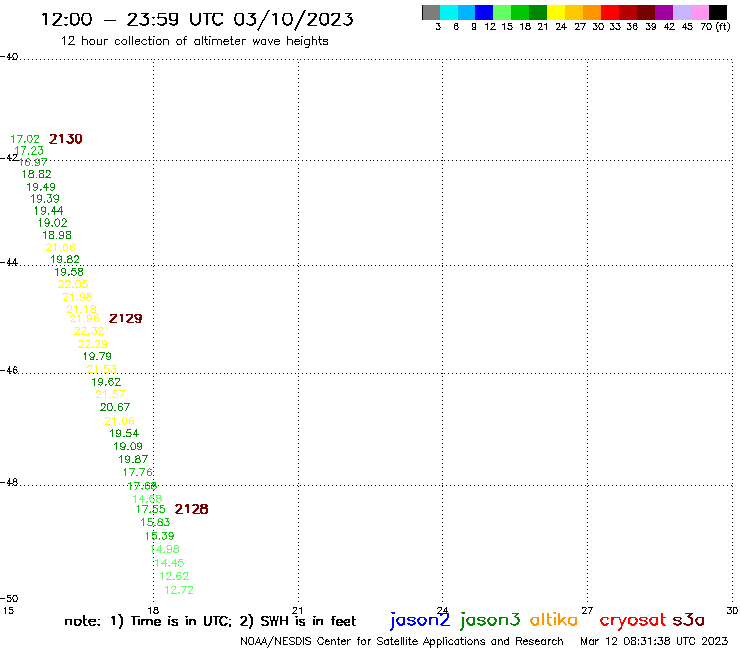Click the value 14.45
This screenshot has width=740, height=650.
[169, 563]
